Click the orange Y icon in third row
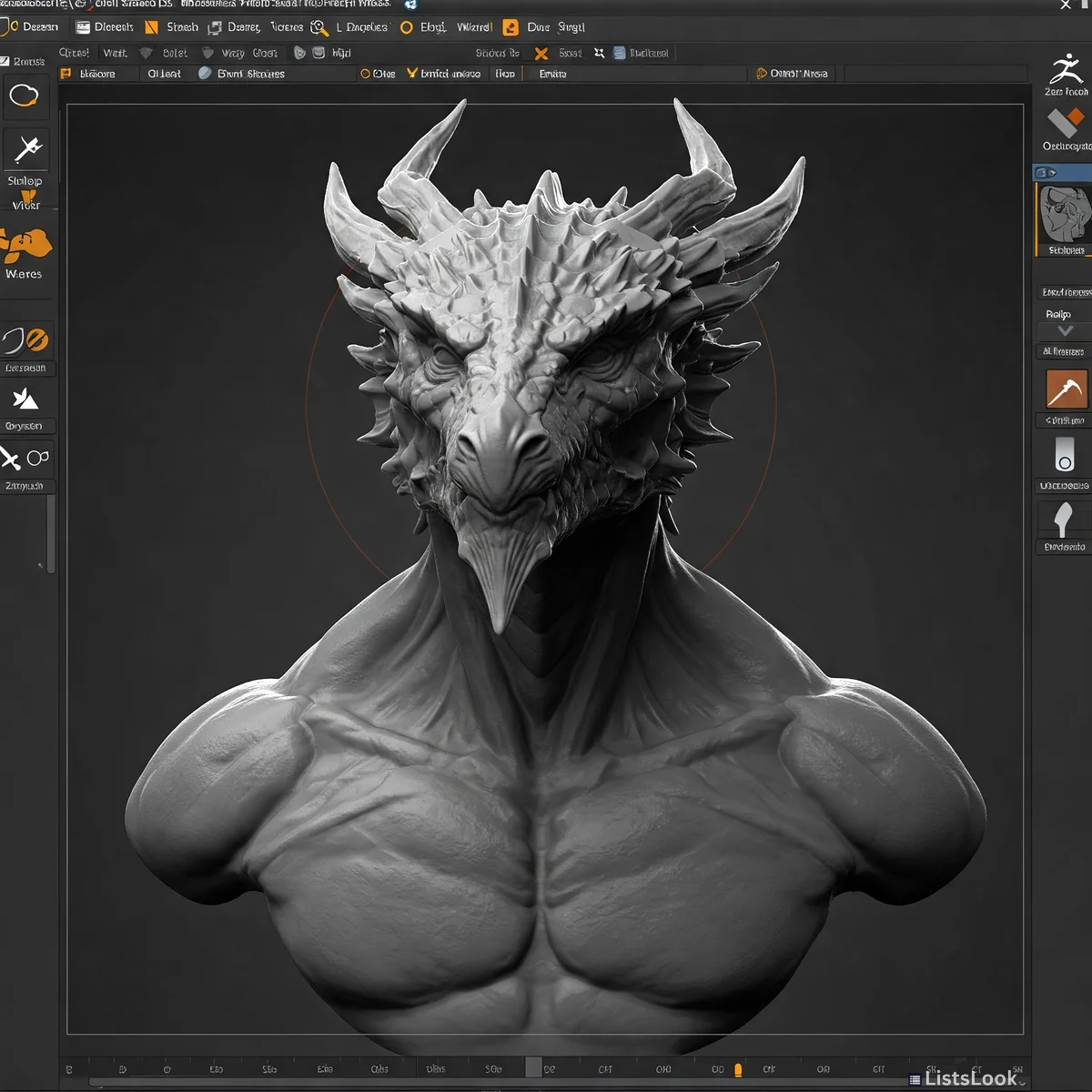The width and height of the screenshot is (1092, 1092). click(x=411, y=73)
